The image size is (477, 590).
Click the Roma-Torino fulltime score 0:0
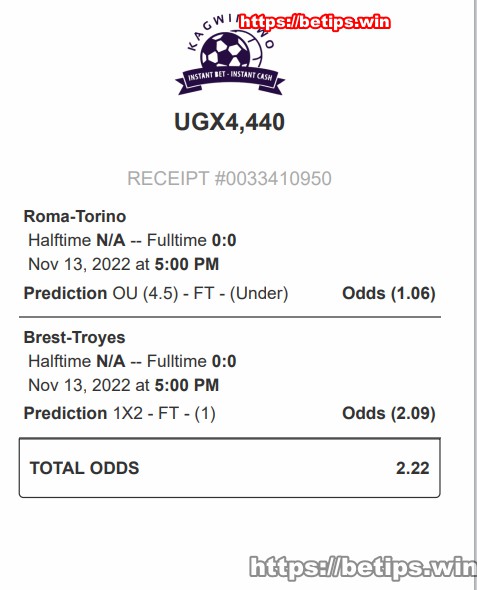click(x=224, y=240)
